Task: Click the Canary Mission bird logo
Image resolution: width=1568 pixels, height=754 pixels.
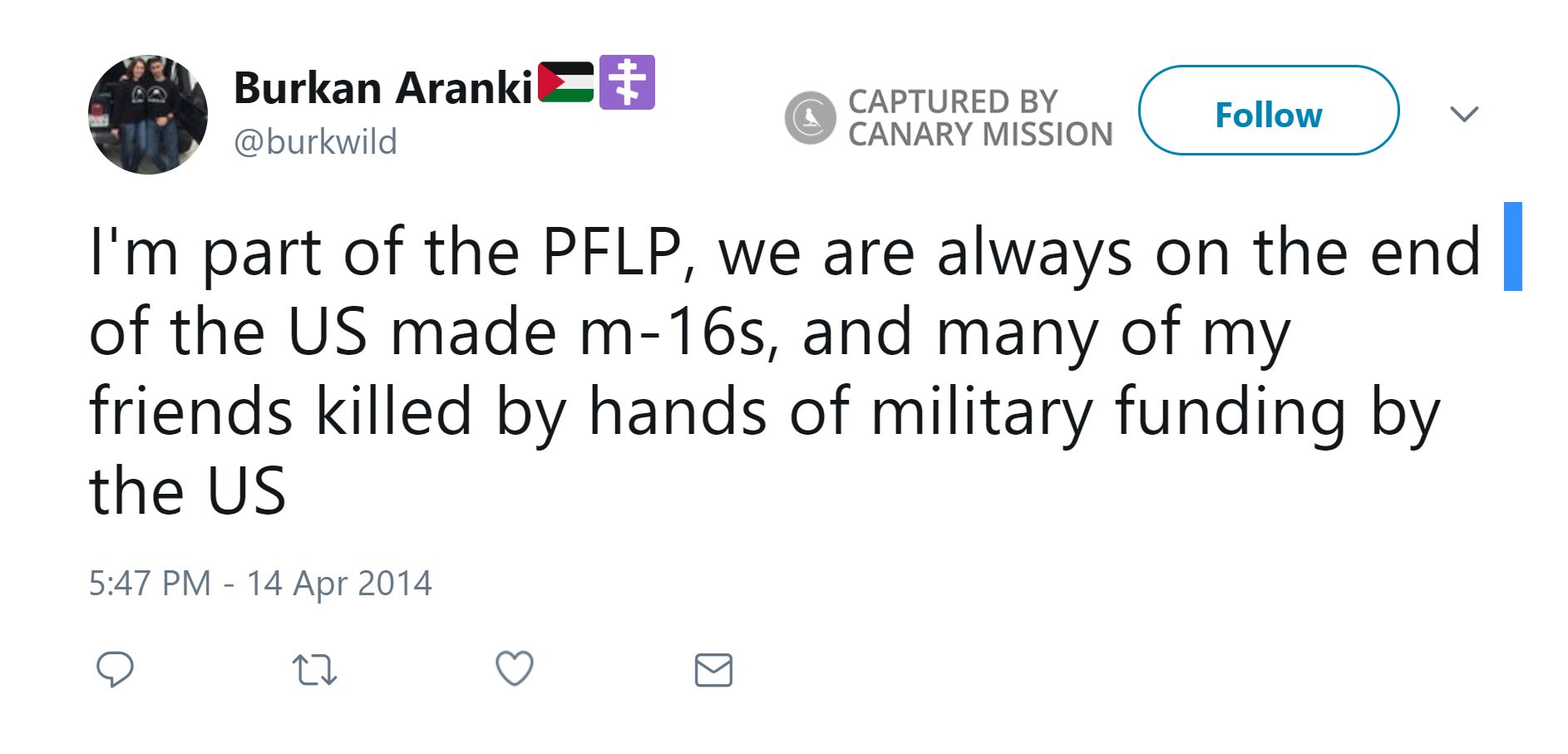Action: click(x=810, y=117)
